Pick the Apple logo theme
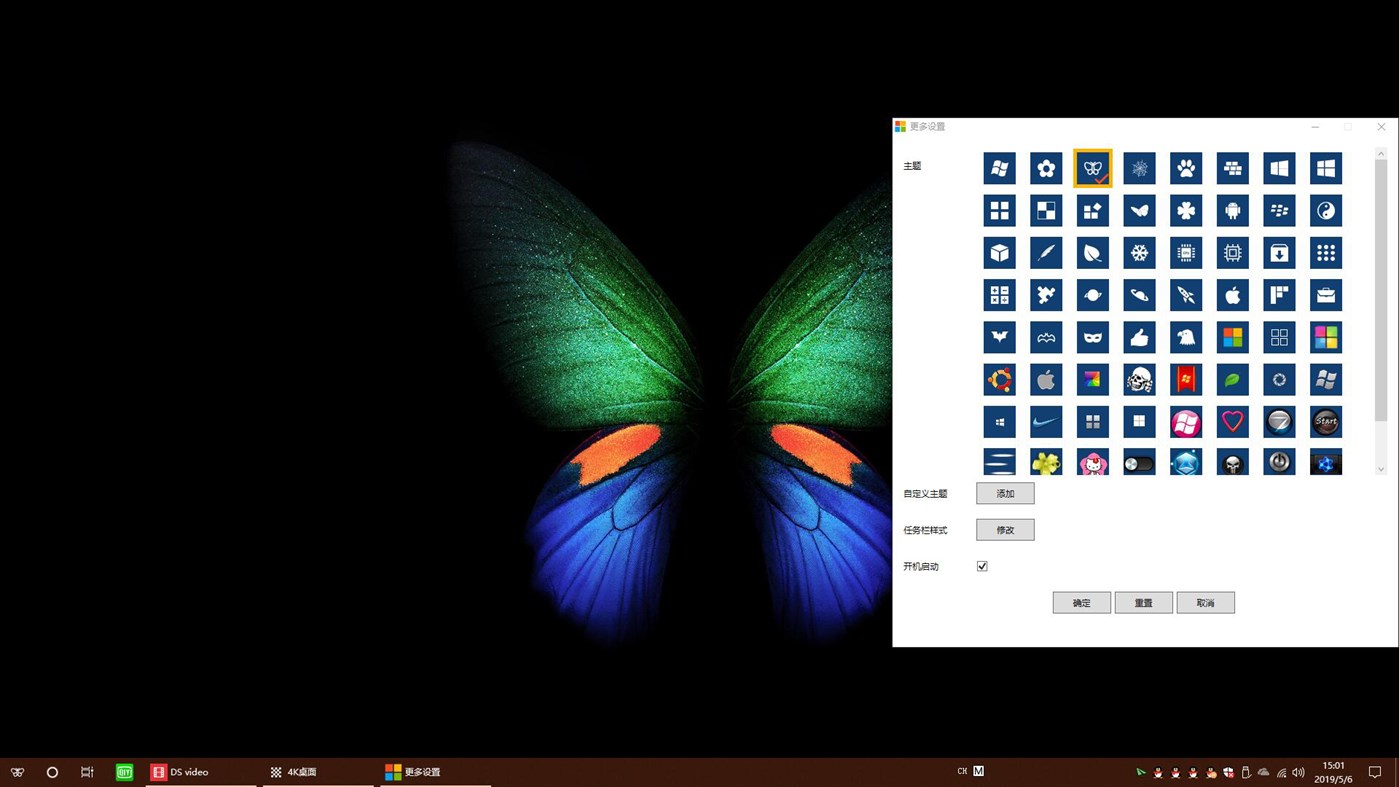Image resolution: width=1399 pixels, height=787 pixels. point(1232,294)
